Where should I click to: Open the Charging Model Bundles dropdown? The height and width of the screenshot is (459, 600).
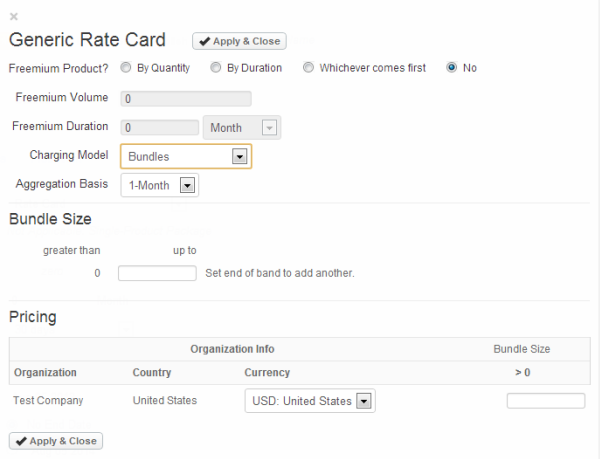185,156
